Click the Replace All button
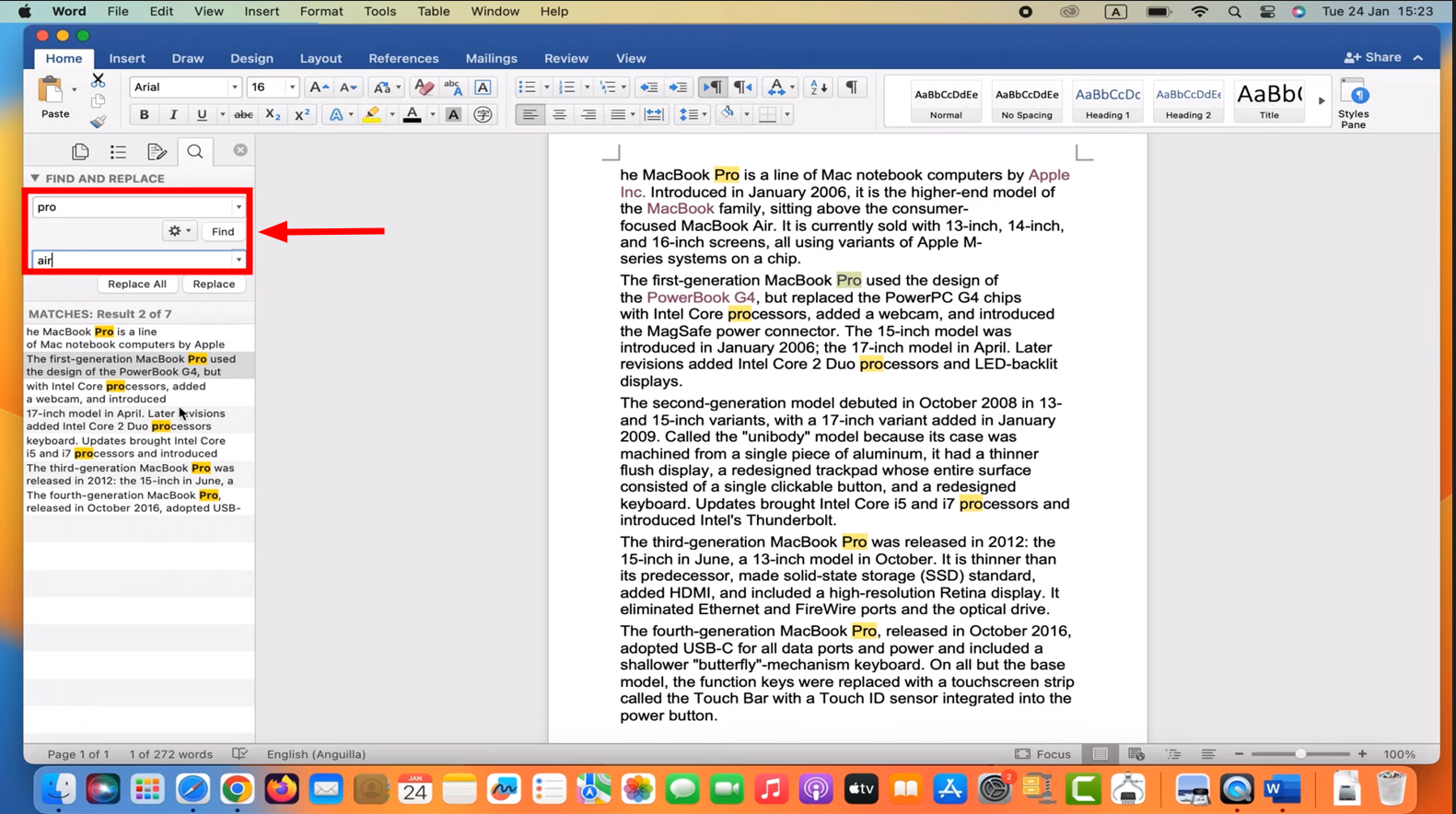Screen dimensions: 1456x814 coord(137,284)
